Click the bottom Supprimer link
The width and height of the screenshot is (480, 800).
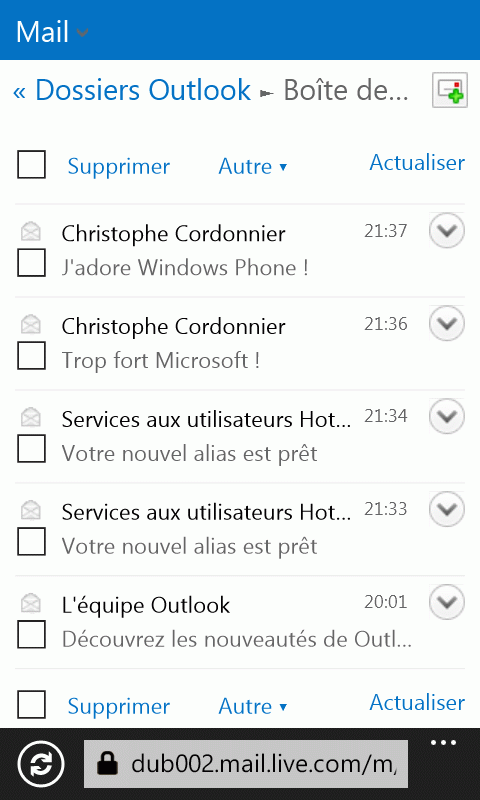click(119, 706)
